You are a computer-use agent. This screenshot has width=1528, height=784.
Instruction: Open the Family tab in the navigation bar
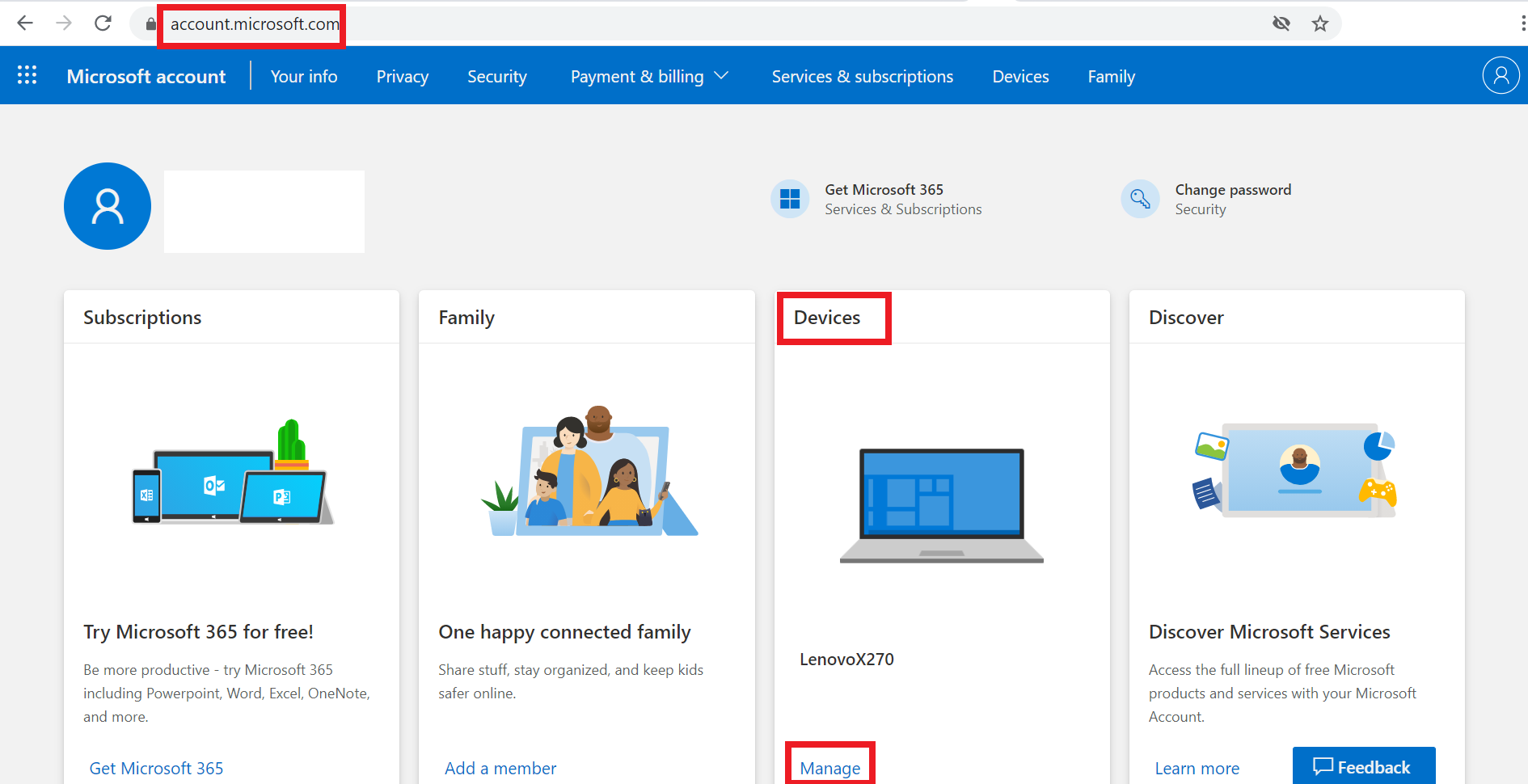pyautogui.click(x=1112, y=77)
